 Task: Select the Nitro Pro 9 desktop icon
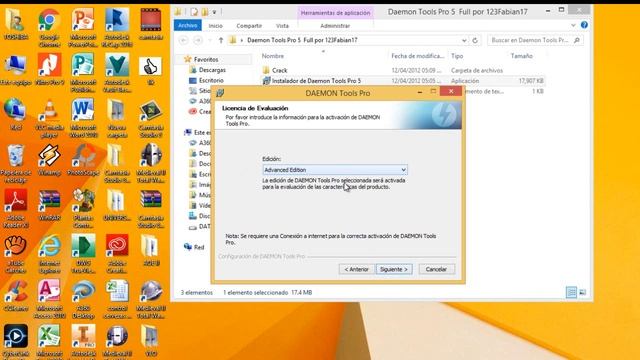click(49, 69)
